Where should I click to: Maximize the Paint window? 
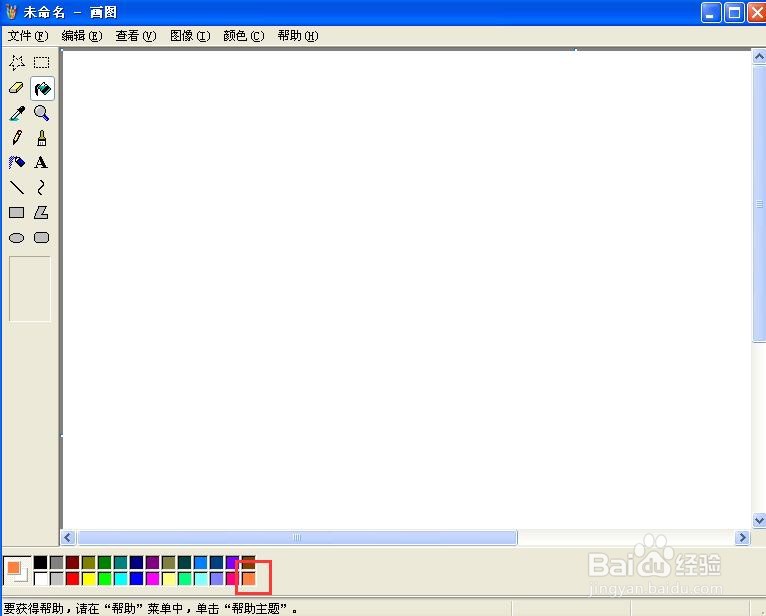pos(734,13)
